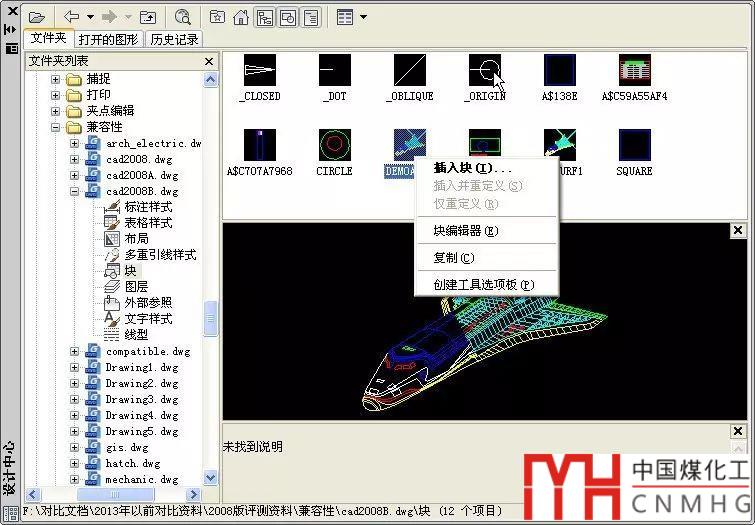
Task: Switch to the 历史记录 tab
Action: [x=174, y=40]
